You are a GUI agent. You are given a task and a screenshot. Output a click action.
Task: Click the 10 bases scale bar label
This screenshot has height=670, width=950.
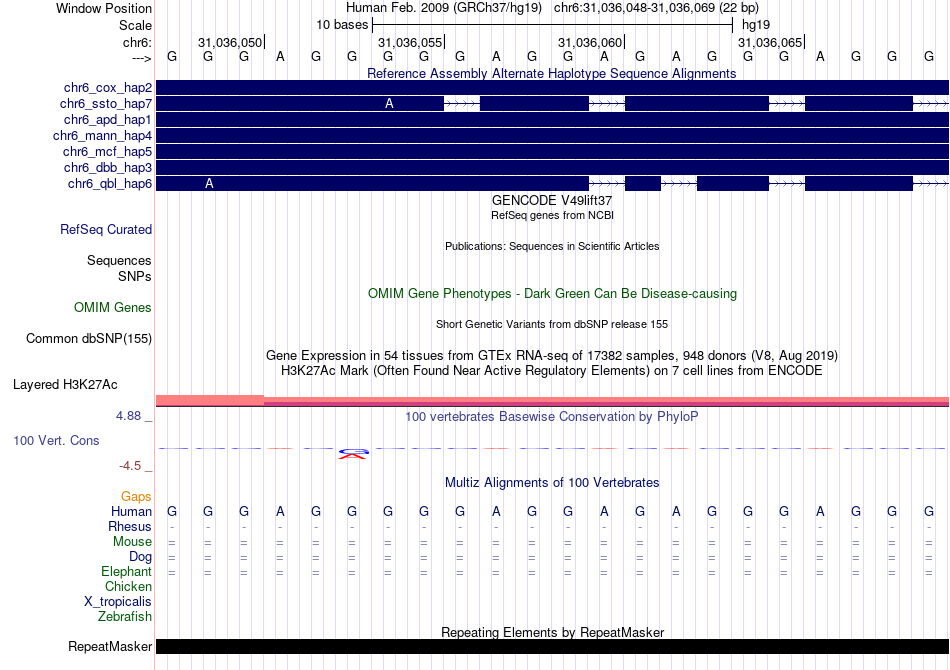click(342, 25)
